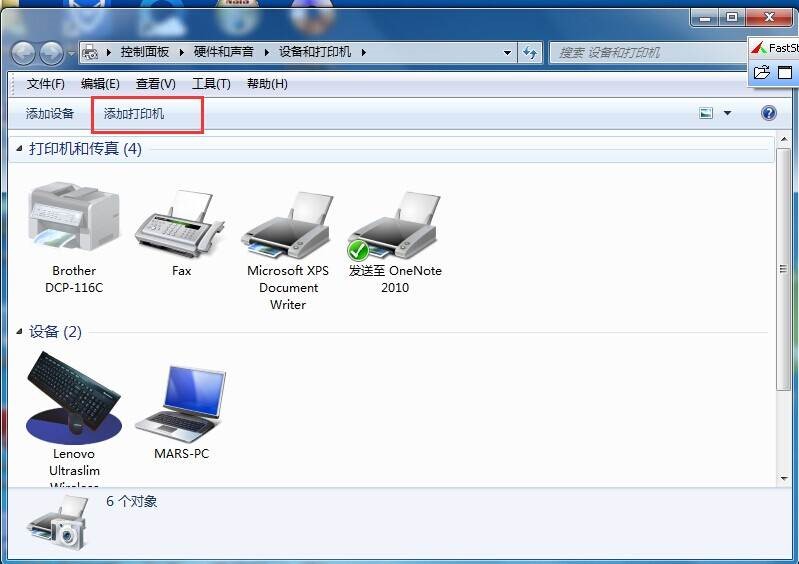The image size is (799, 564).
Task: Open the 文件(F) menu
Action: pos(45,84)
